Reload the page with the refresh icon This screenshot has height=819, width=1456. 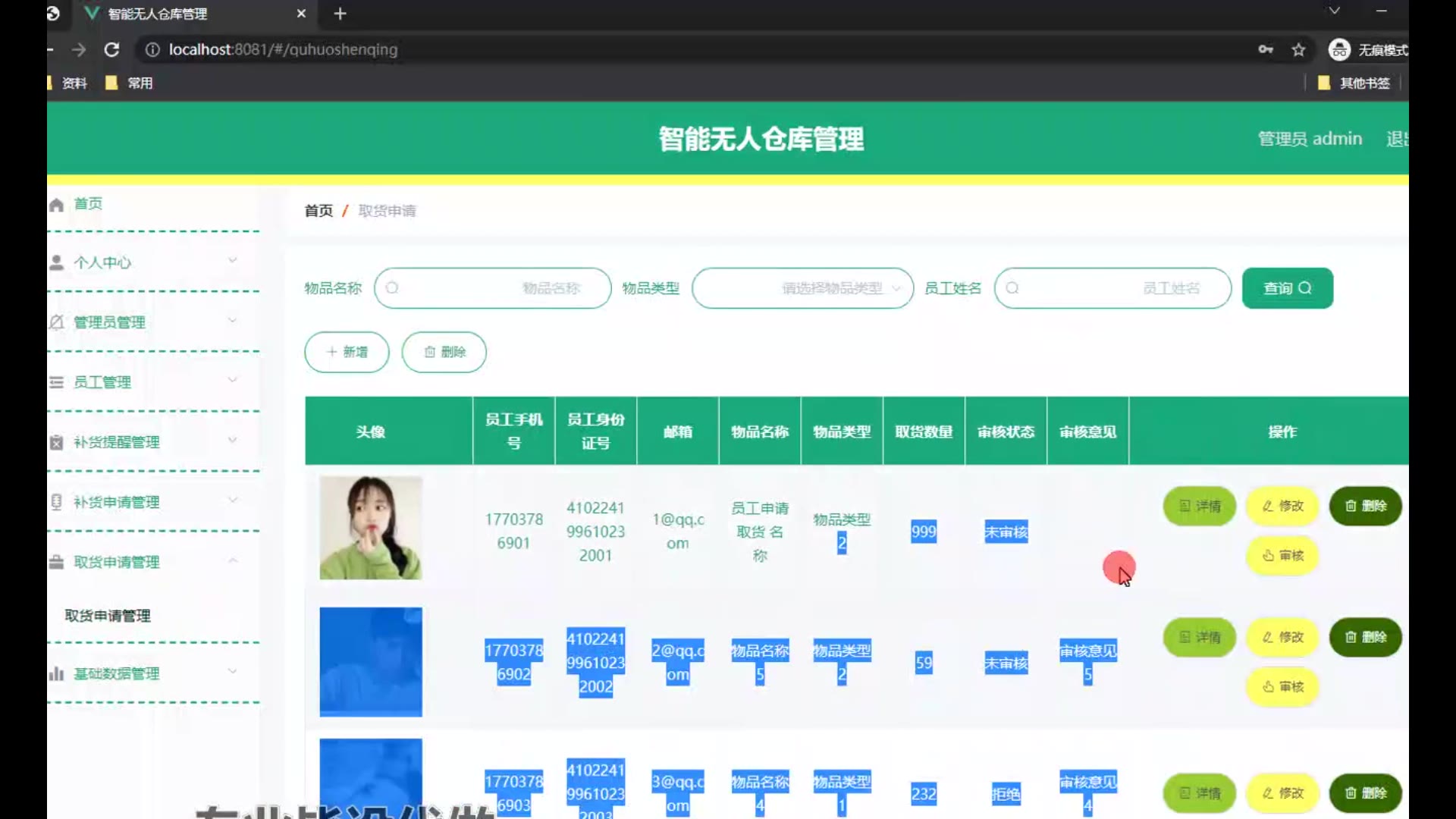click(x=111, y=49)
